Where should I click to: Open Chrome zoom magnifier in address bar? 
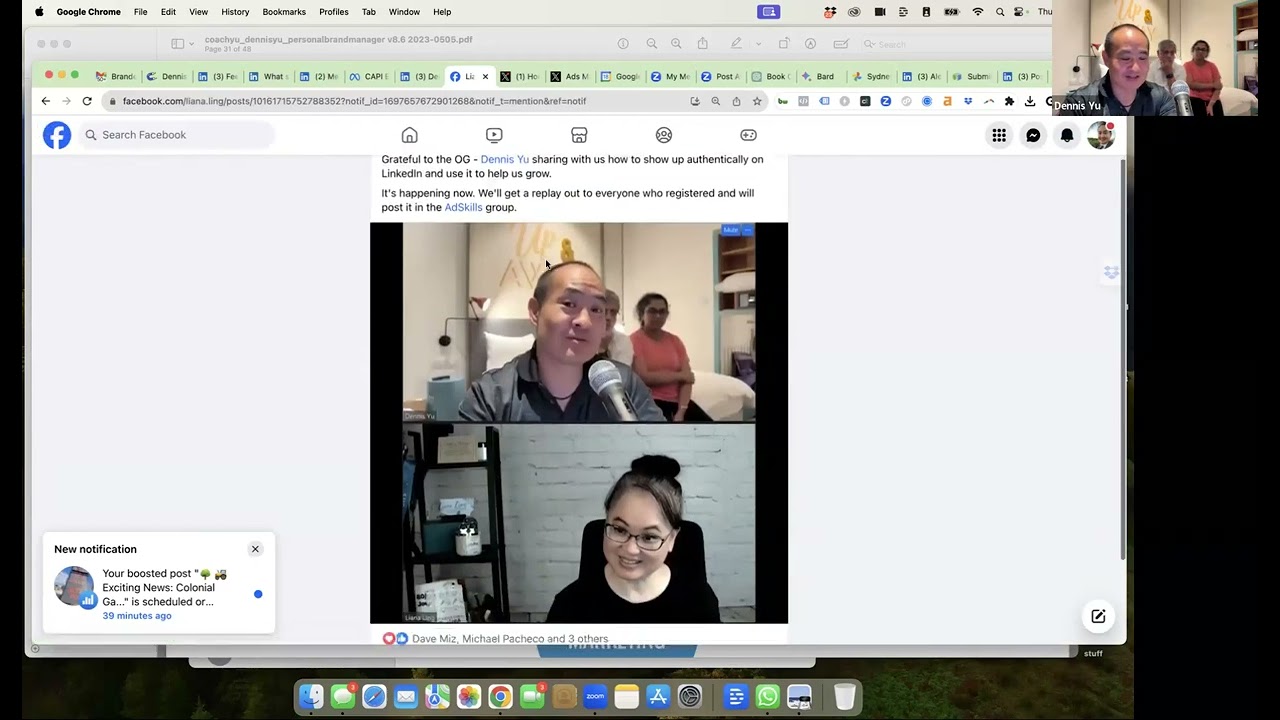point(715,101)
